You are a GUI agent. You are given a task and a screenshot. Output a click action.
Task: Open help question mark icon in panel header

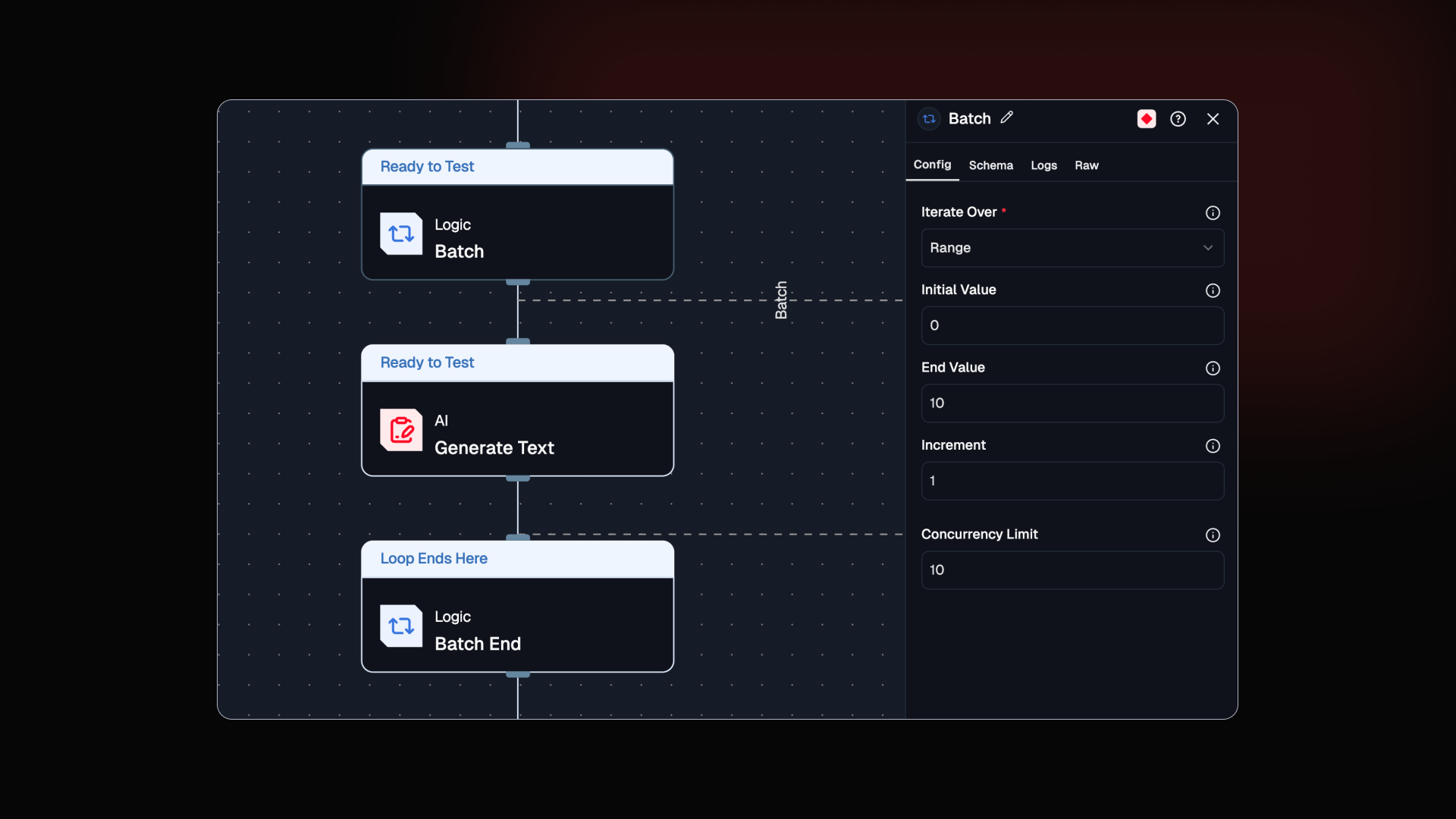point(1178,119)
